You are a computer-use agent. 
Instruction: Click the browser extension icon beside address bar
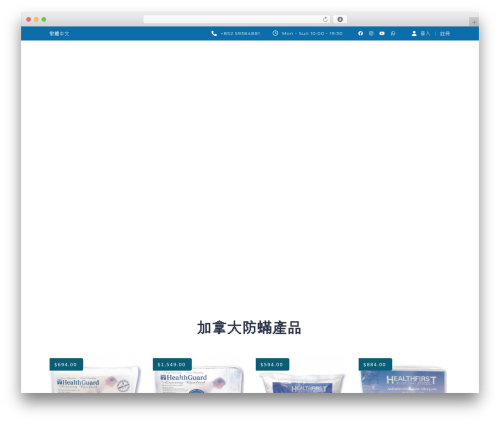(340, 19)
